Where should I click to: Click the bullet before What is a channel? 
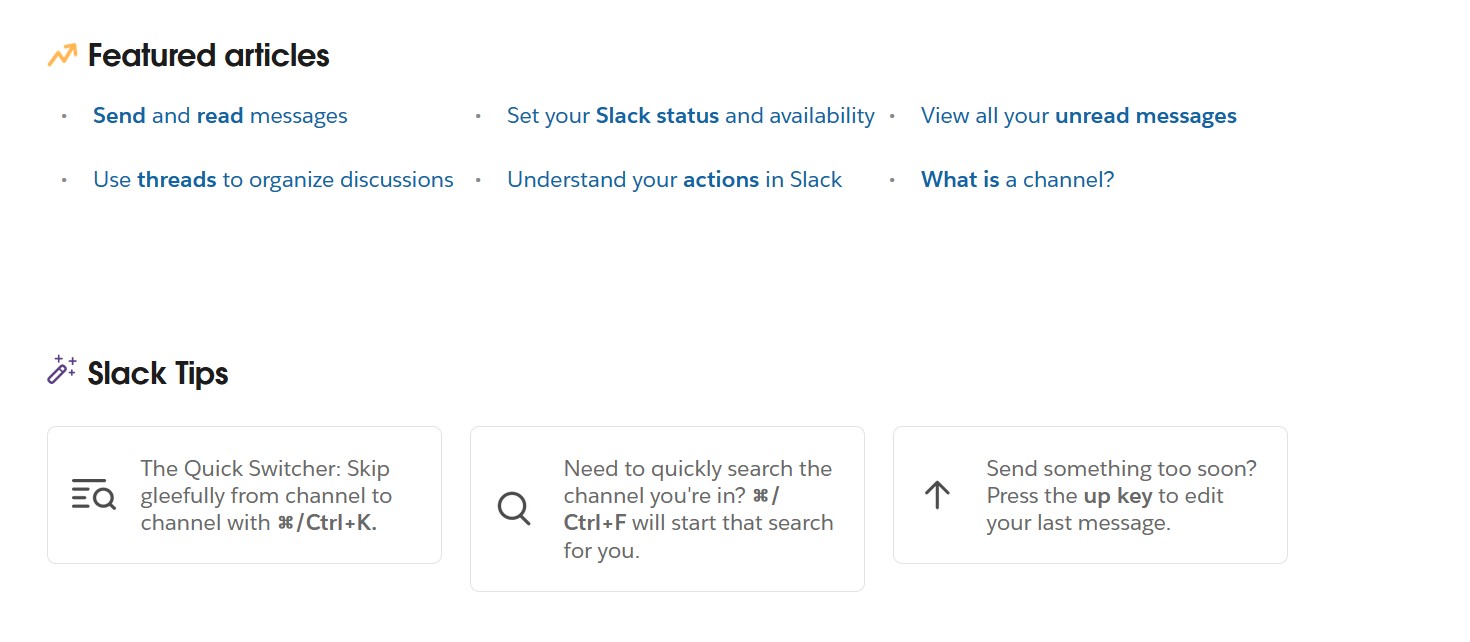coord(892,180)
